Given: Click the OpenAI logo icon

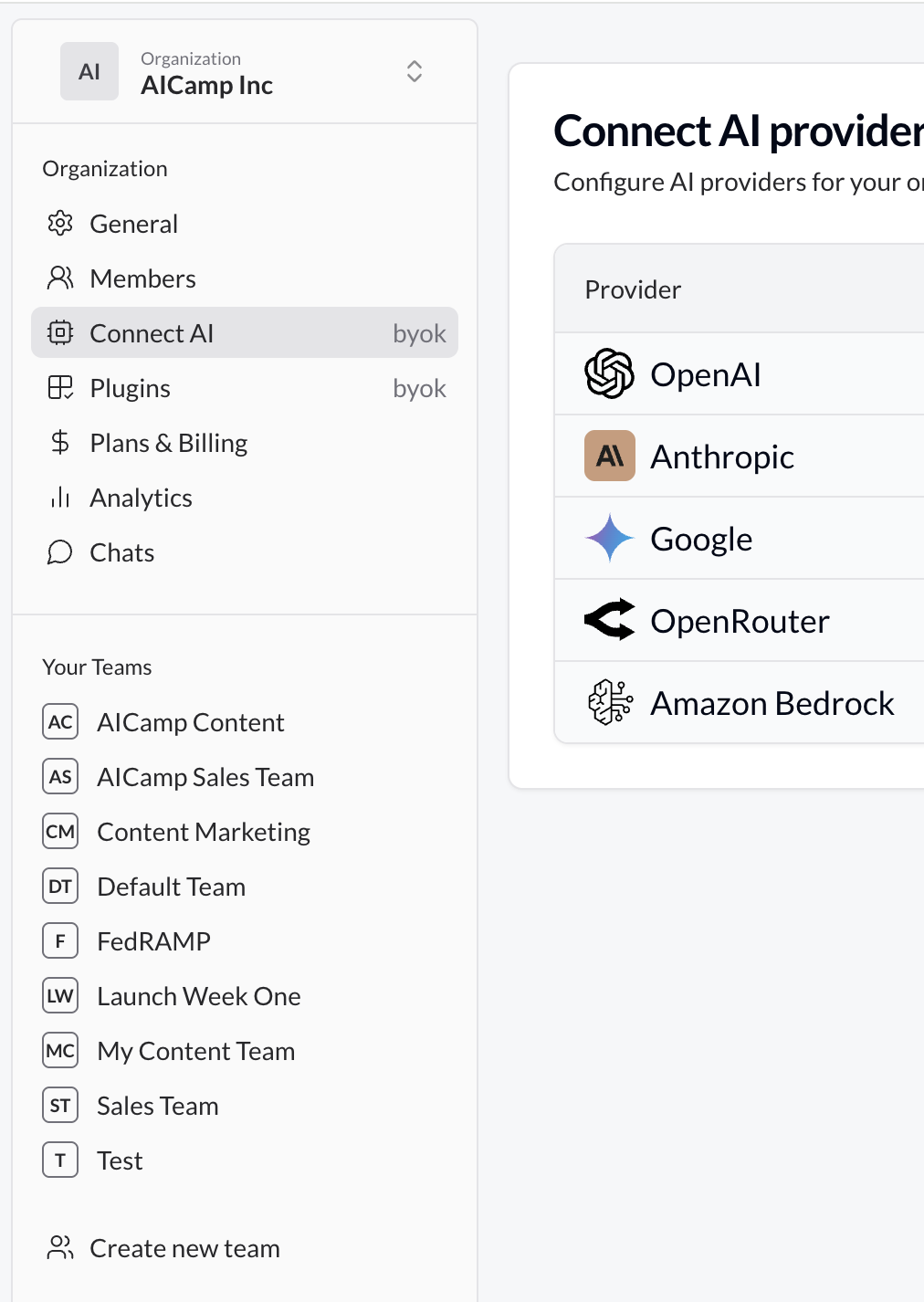Looking at the screenshot, I should (609, 373).
